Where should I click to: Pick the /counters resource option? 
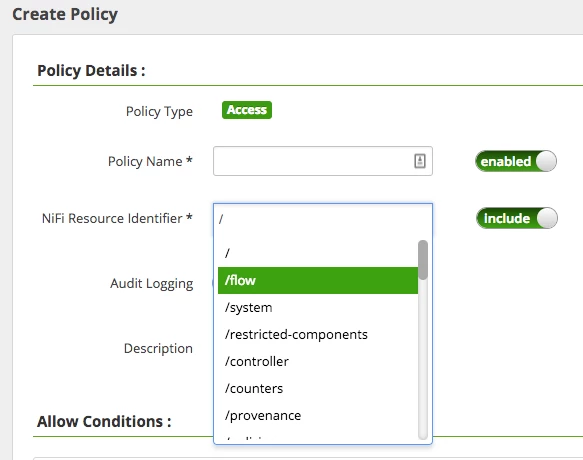click(x=318, y=389)
